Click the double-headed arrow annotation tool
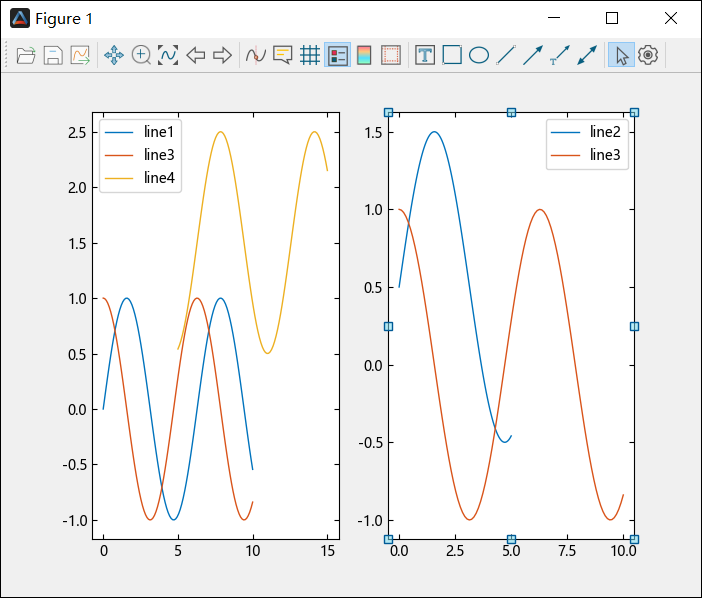This screenshot has width=702, height=598. (588, 55)
